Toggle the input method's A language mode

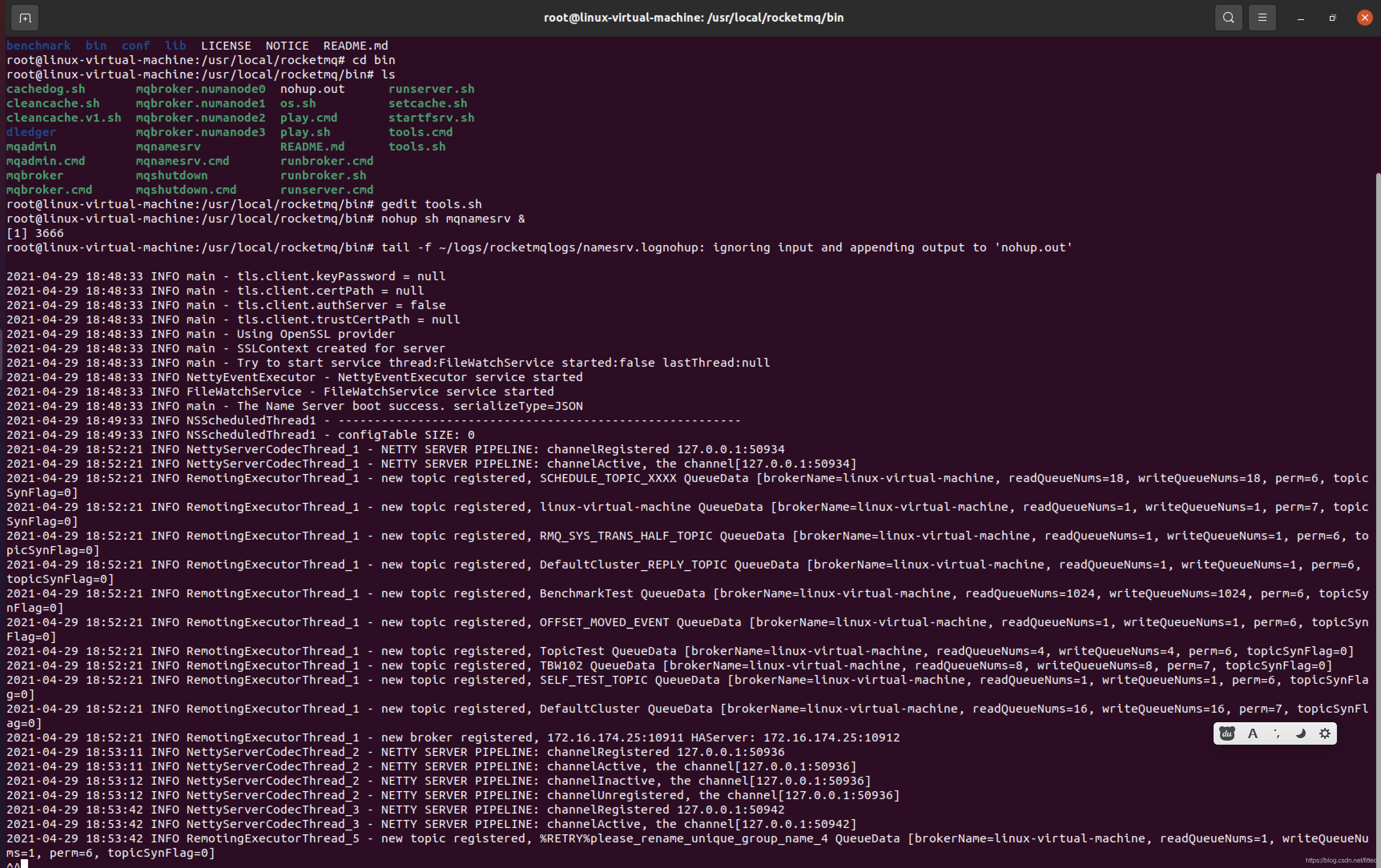(x=1252, y=733)
